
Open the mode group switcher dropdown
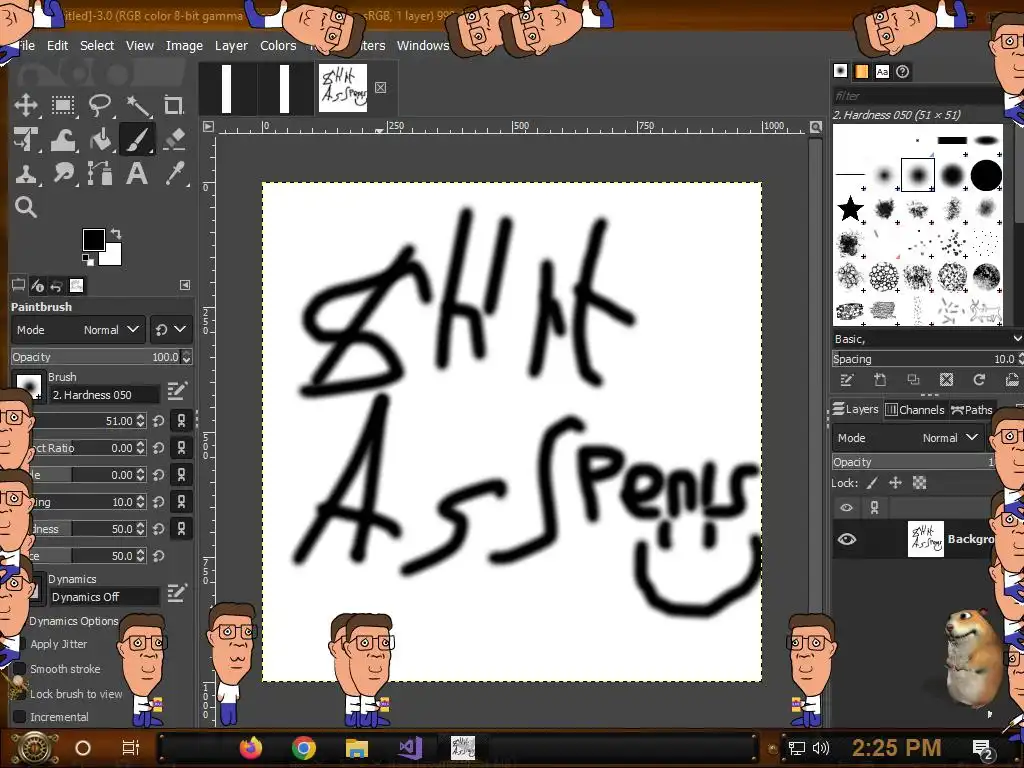pos(170,330)
